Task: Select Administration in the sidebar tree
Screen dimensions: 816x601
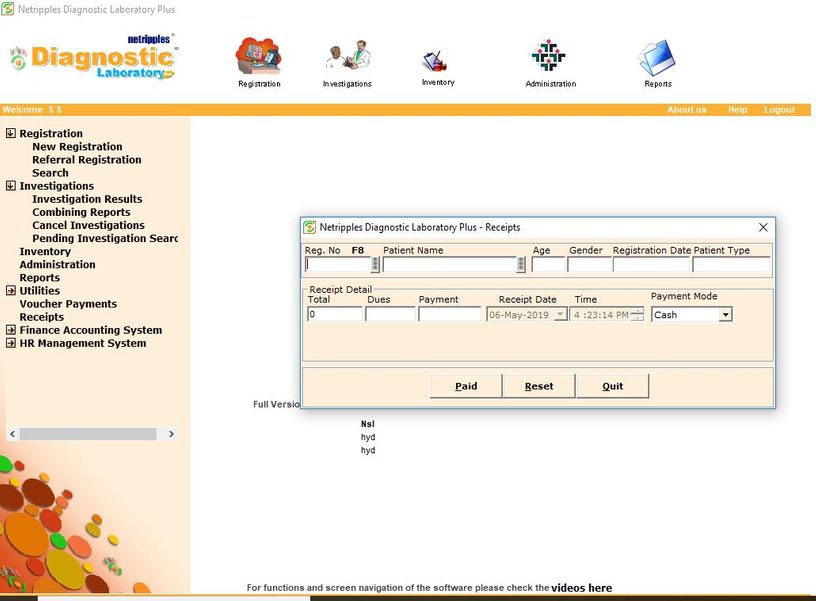Action: pyautogui.click(x=57, y=264)
